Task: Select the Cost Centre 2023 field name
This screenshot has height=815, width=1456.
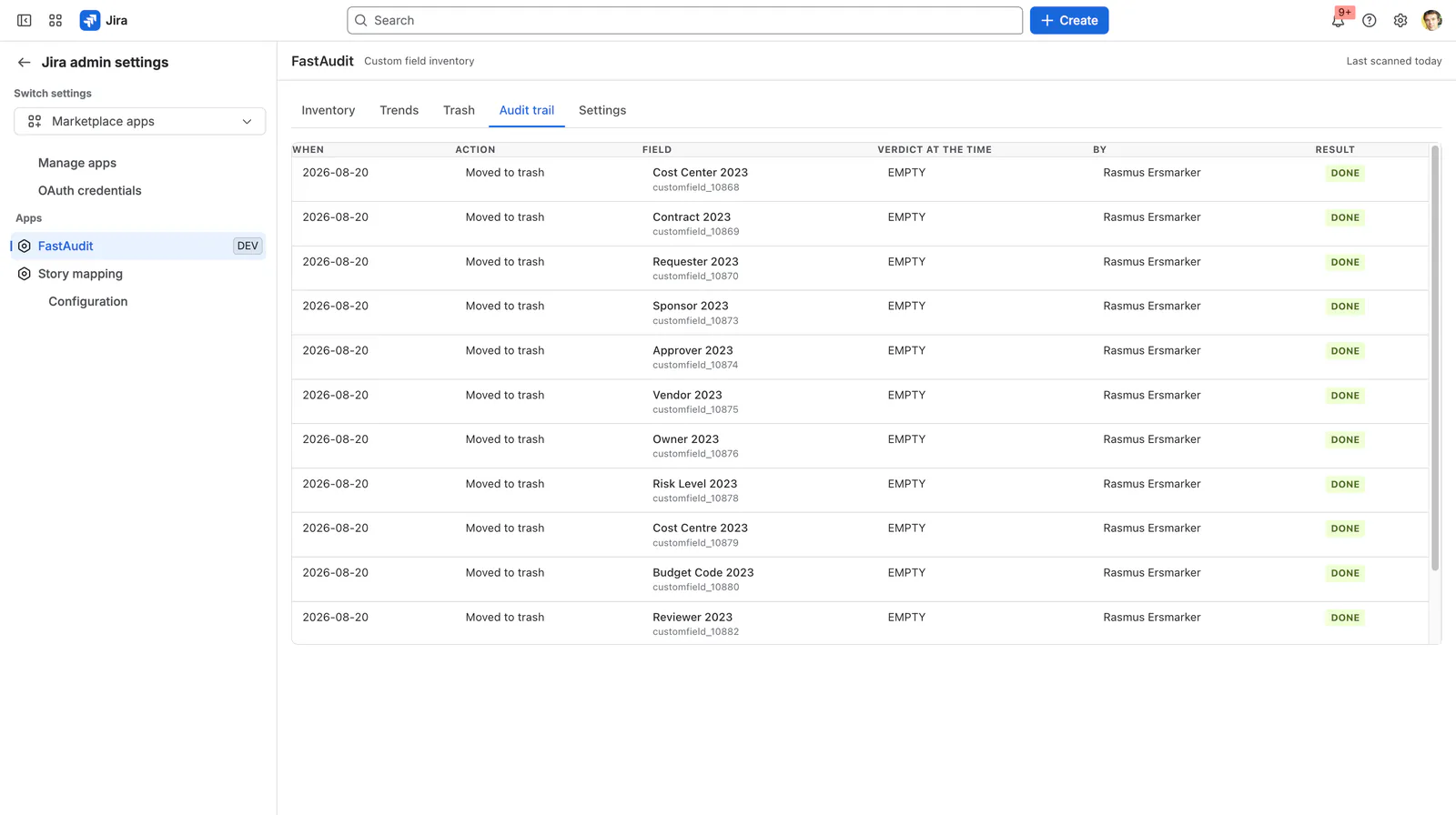Action: 700,528
